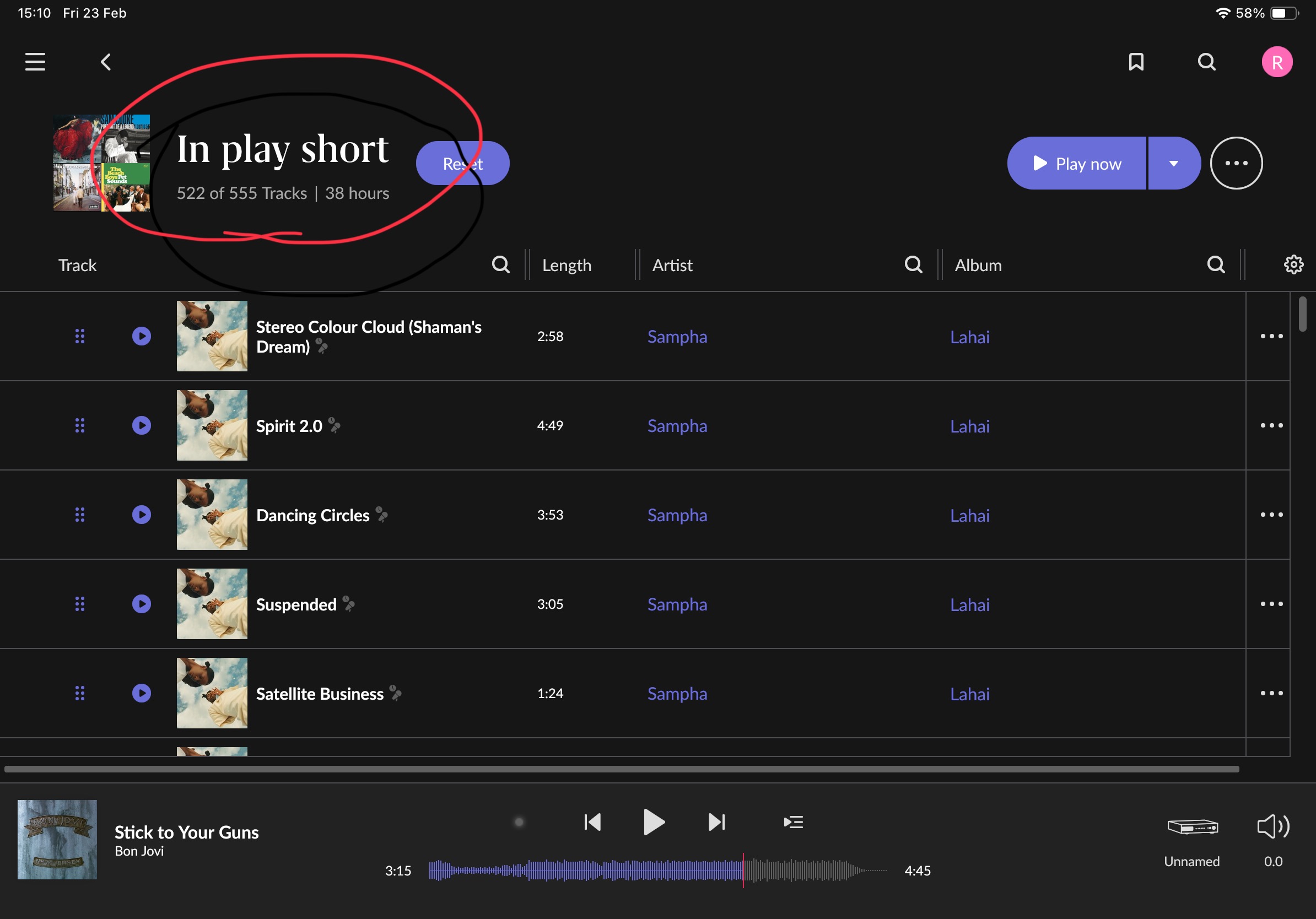Viewport: 1316px width, 919px height.
Task: Open the Sampha artist page
Action: pos(677,337)
